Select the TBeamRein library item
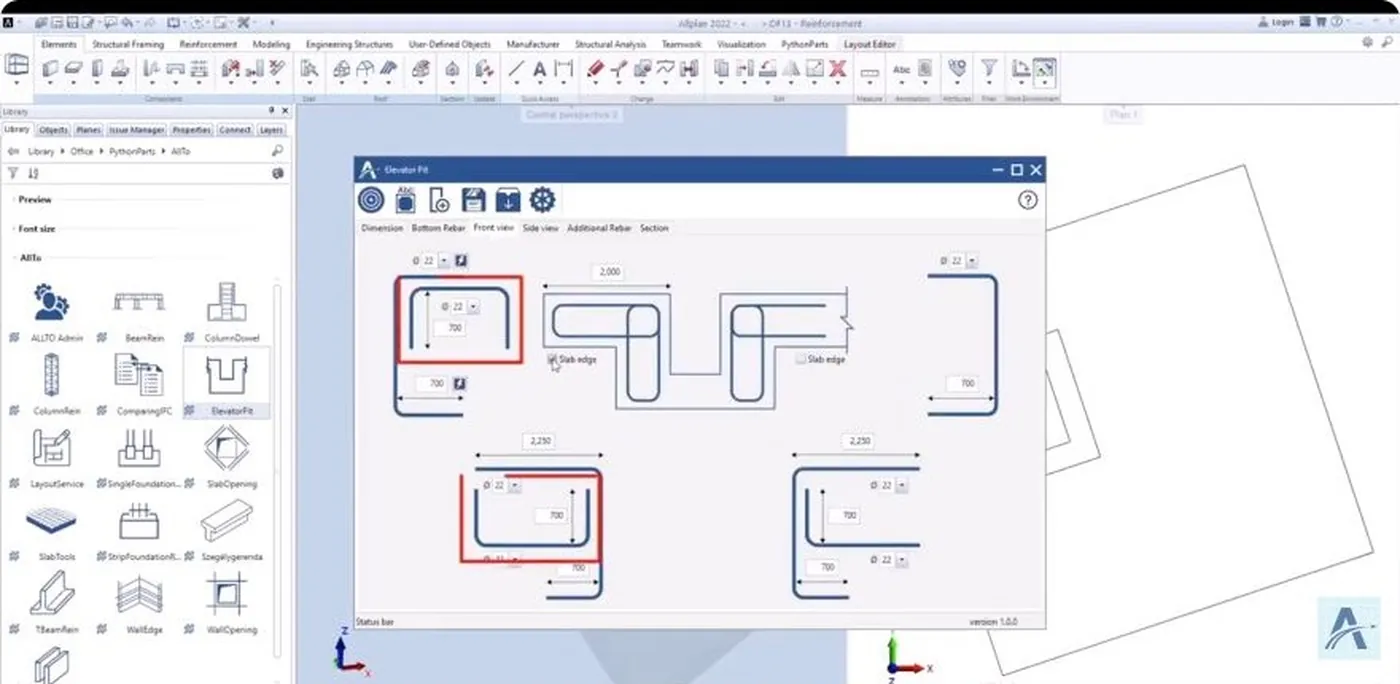 [51, 603]
